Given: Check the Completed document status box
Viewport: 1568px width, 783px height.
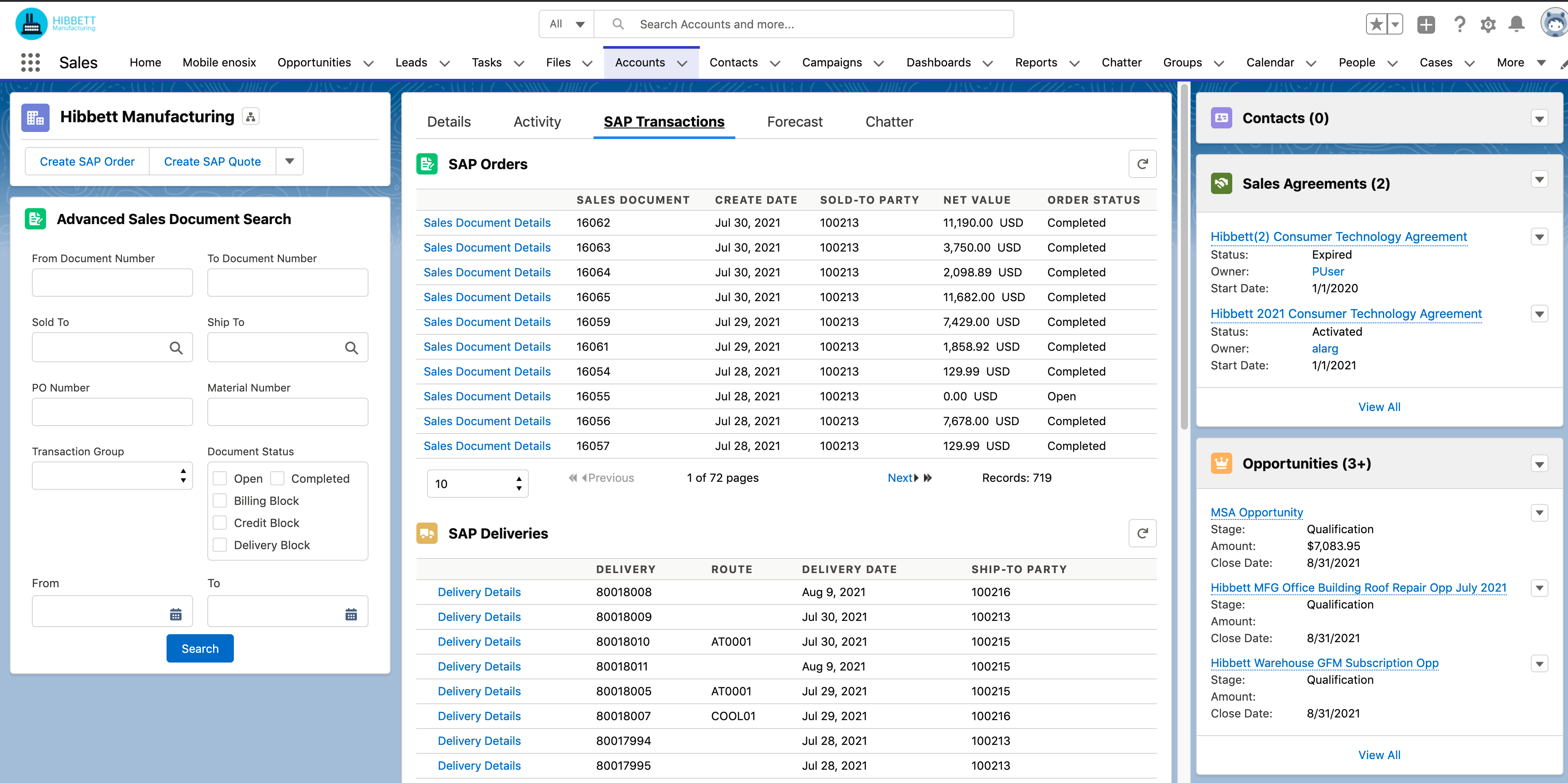Looking at the screenshot, I should [277, 478].
